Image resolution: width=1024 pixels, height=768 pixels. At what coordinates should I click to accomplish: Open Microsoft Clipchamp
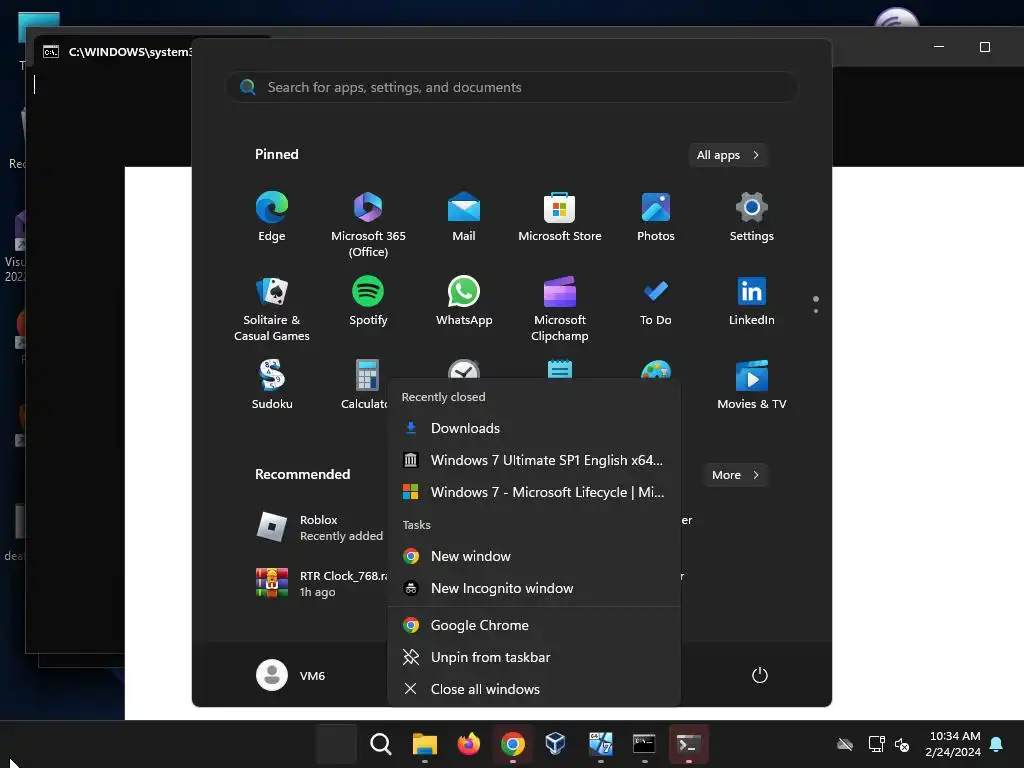point(560,308)
